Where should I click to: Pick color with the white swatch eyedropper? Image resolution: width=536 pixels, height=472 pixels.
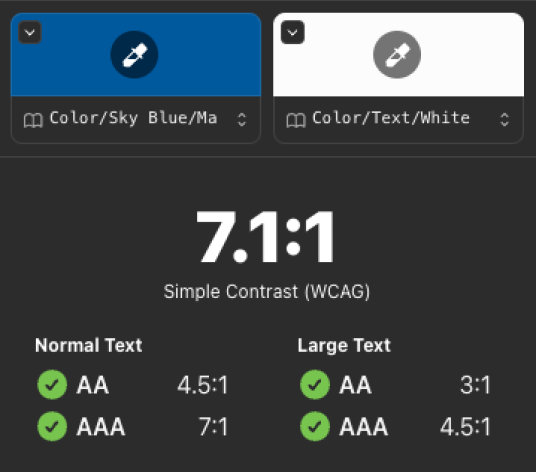[x=397, y=55]
